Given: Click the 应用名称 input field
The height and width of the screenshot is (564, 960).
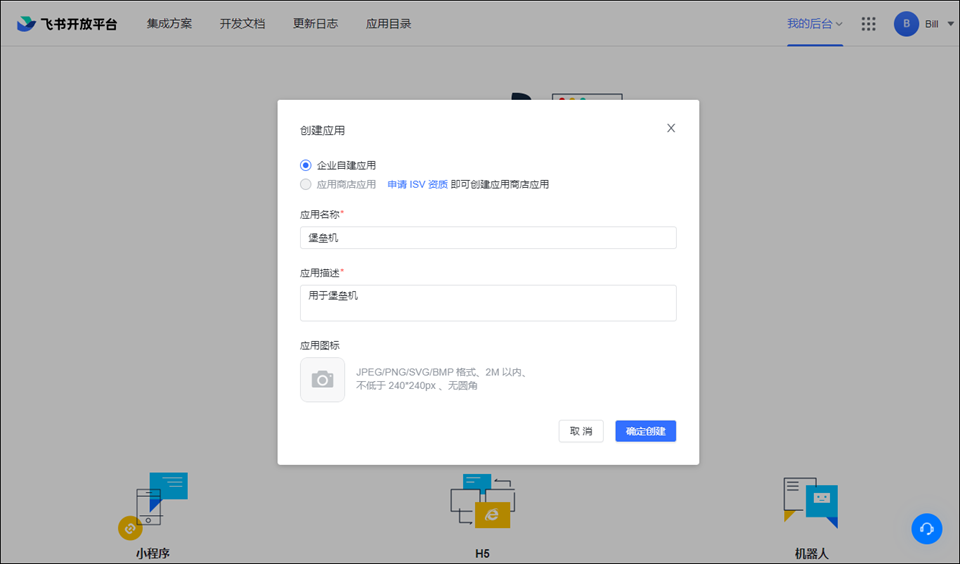Looking at the screenshot, I should point(488,238).
